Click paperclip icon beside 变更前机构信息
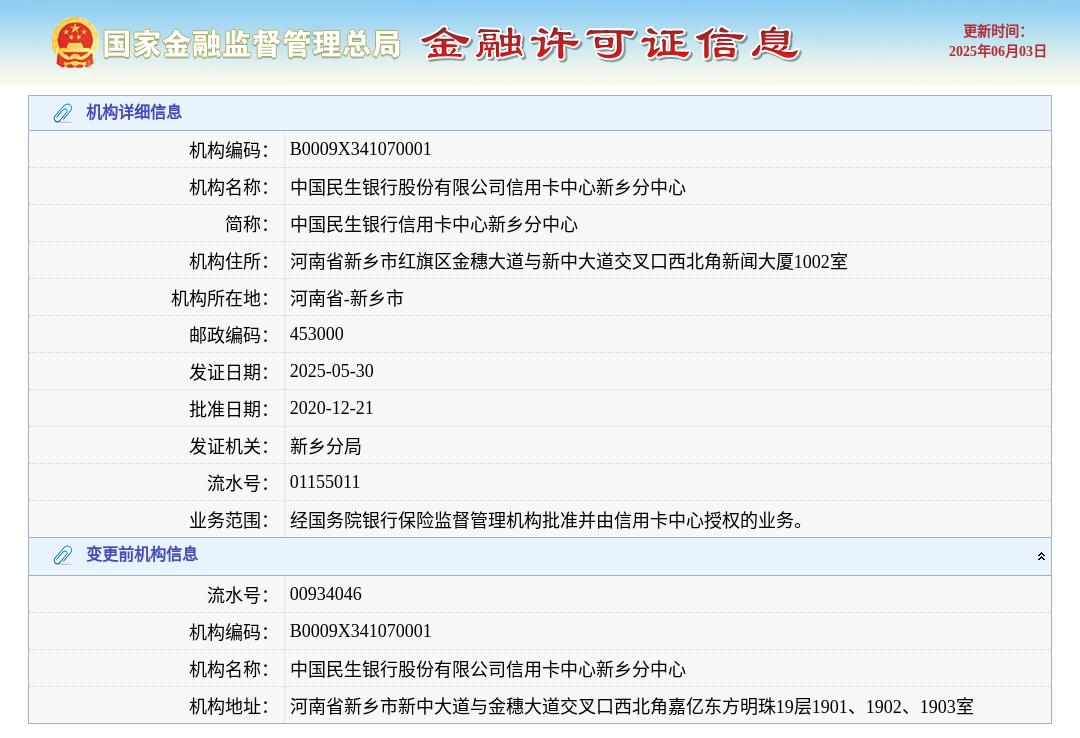 tap(63, 555)
